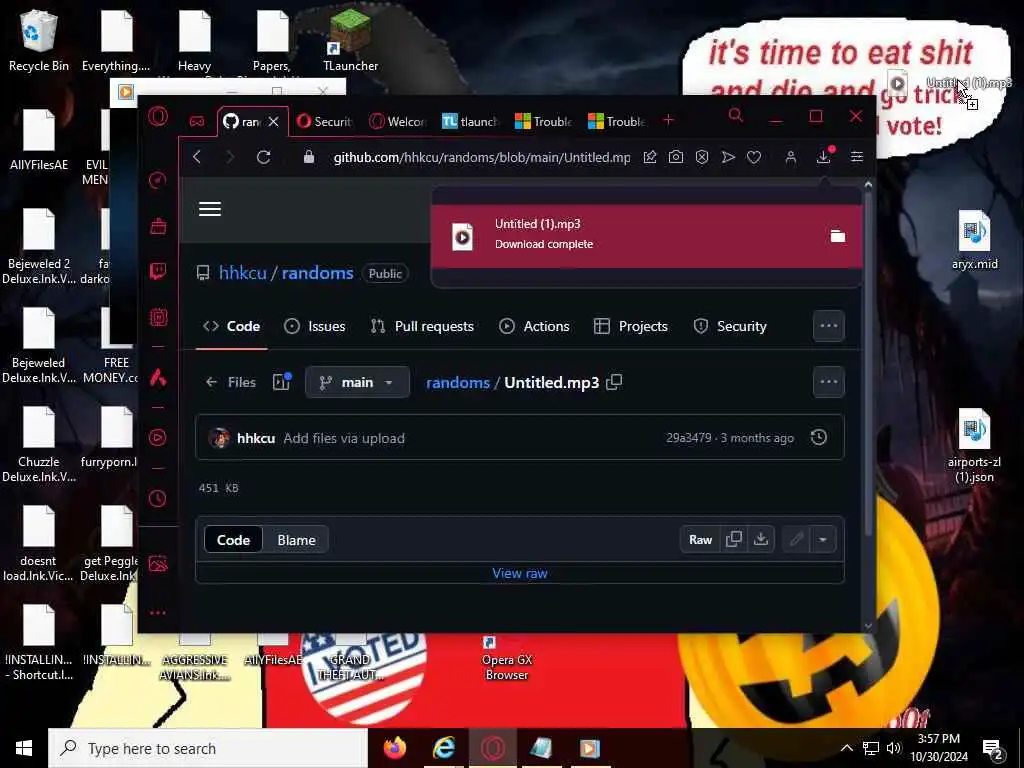The height and width of the screenshot is (768, 1024).
Task: Open Easy Setup sliders icon
Action: click(857, 157)
